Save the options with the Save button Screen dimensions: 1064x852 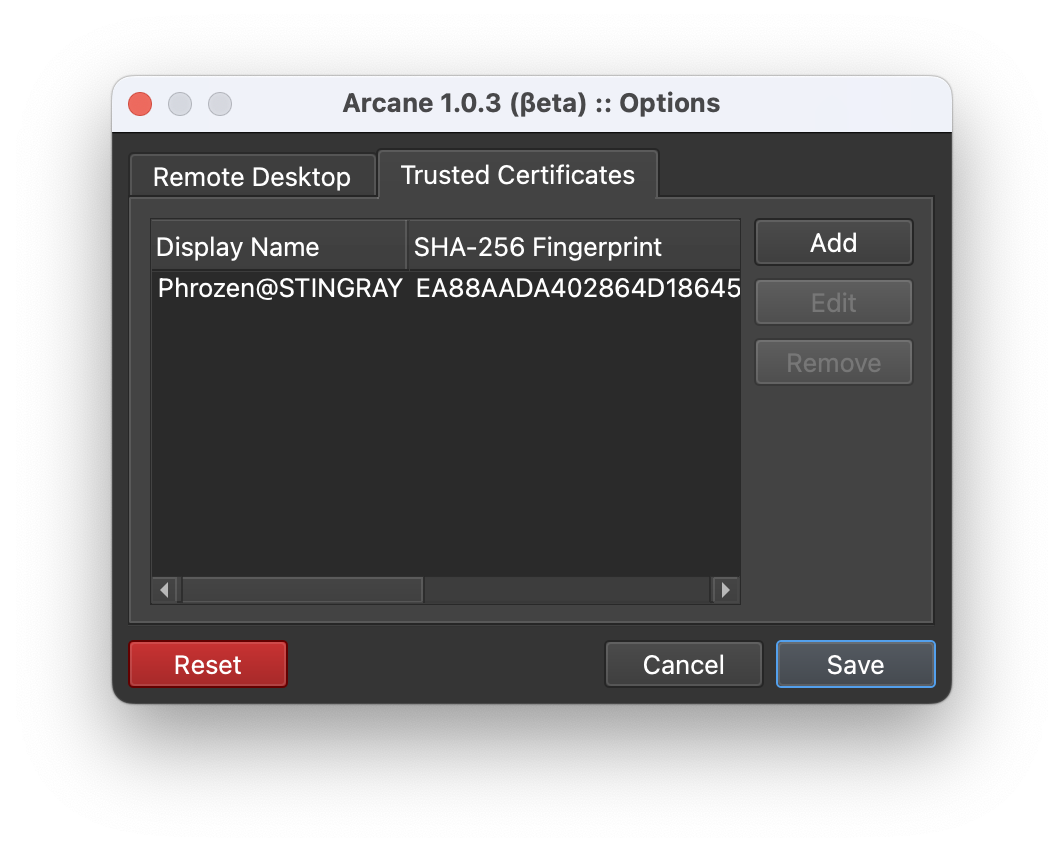855,663
